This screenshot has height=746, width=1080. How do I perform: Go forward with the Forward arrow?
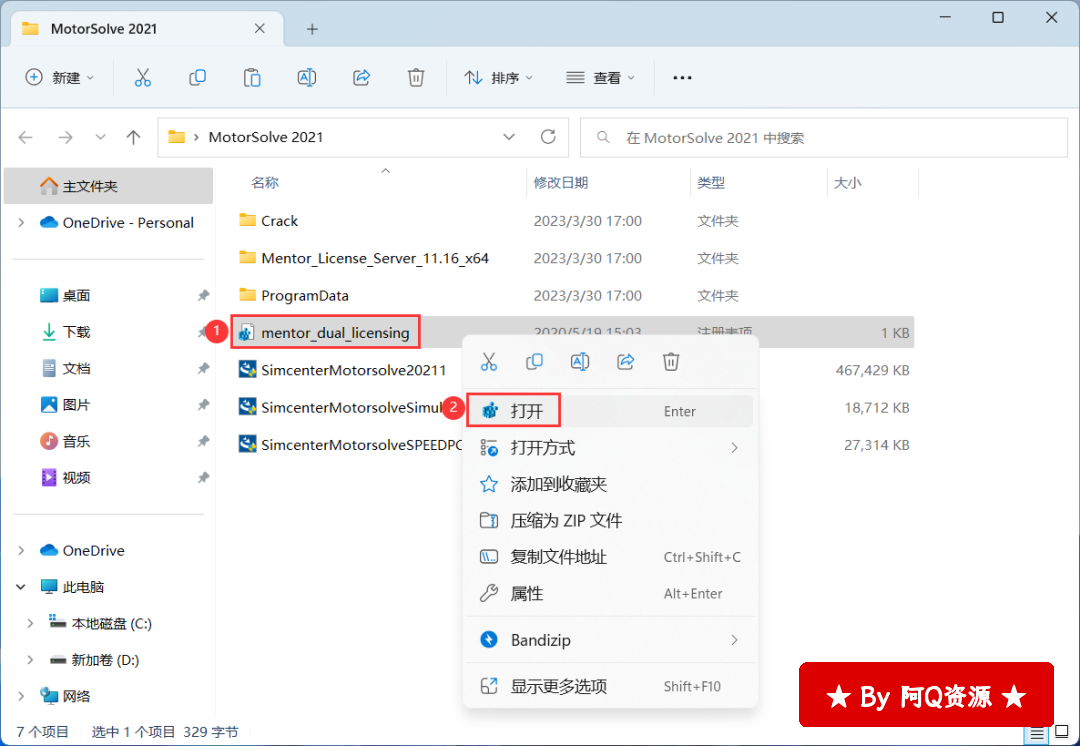[x=65, y=137]
